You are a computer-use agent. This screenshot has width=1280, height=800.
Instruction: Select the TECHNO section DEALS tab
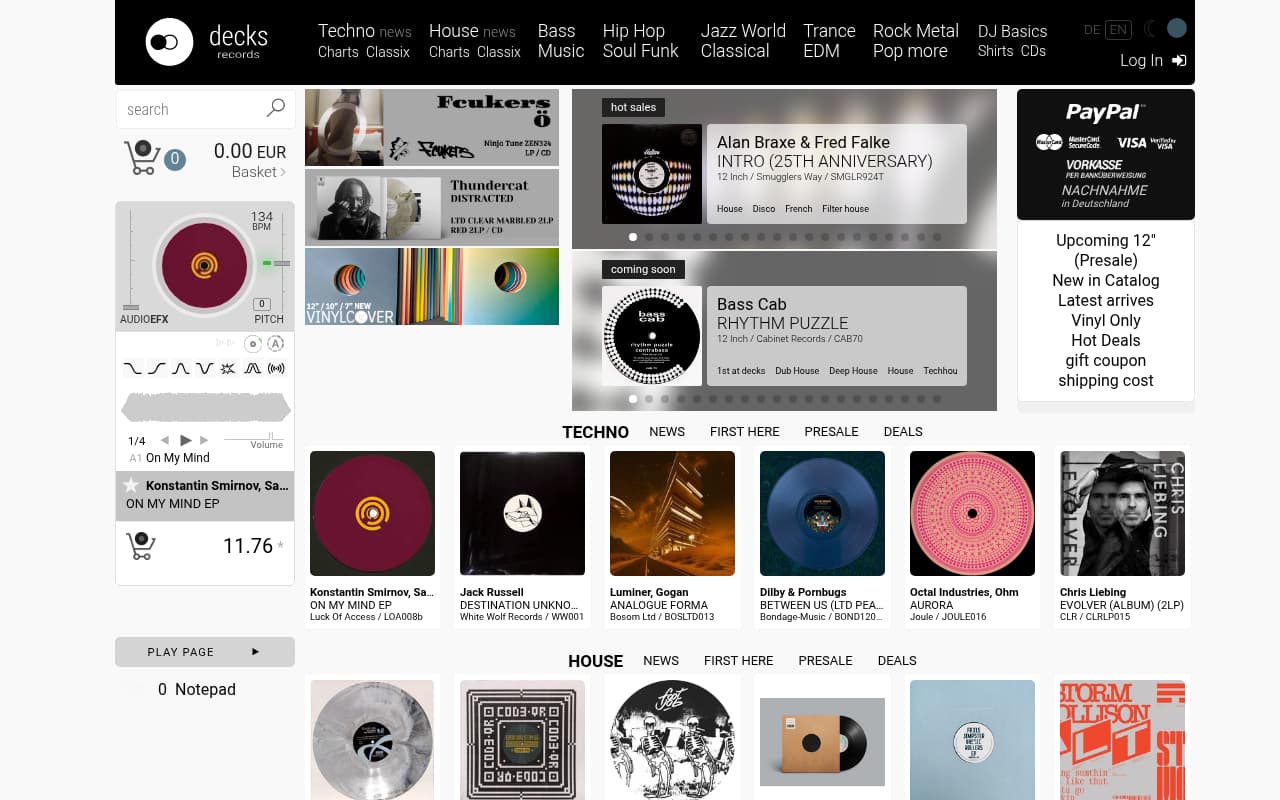[903, 432]
